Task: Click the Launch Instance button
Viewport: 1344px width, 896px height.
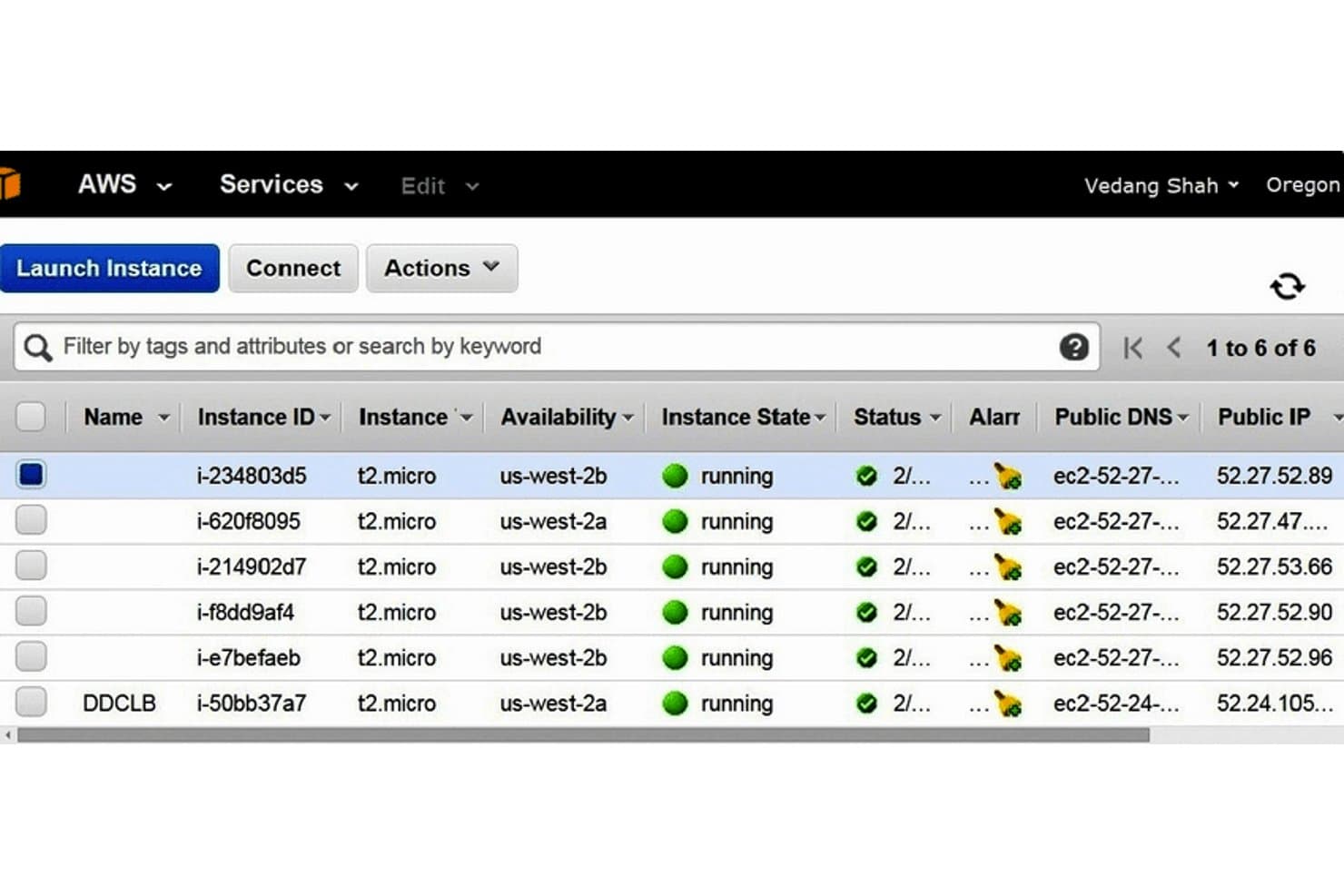Action: tap(110, 268)
